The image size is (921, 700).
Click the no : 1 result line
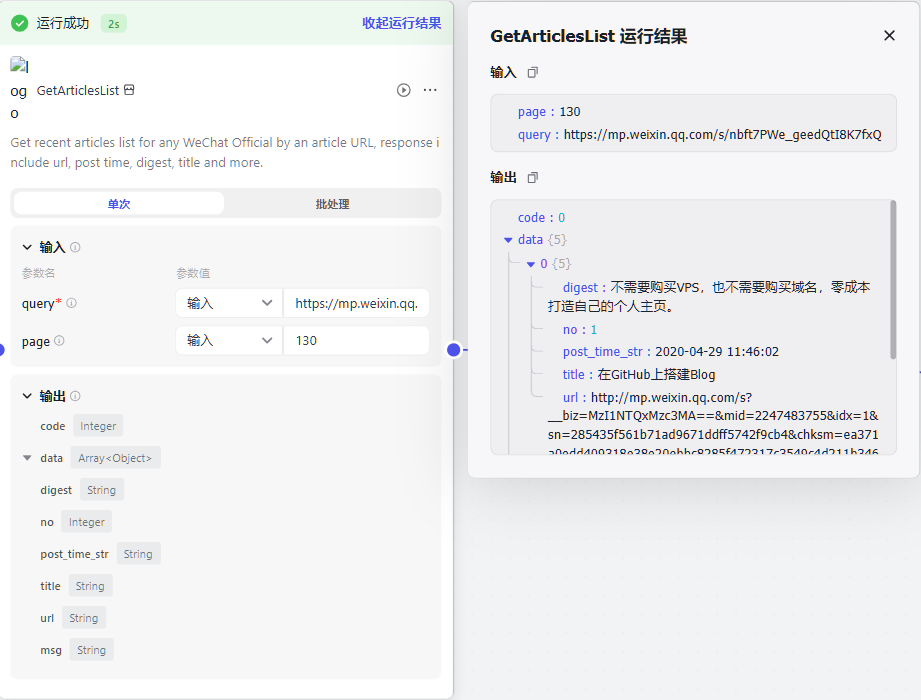(580, 329)
